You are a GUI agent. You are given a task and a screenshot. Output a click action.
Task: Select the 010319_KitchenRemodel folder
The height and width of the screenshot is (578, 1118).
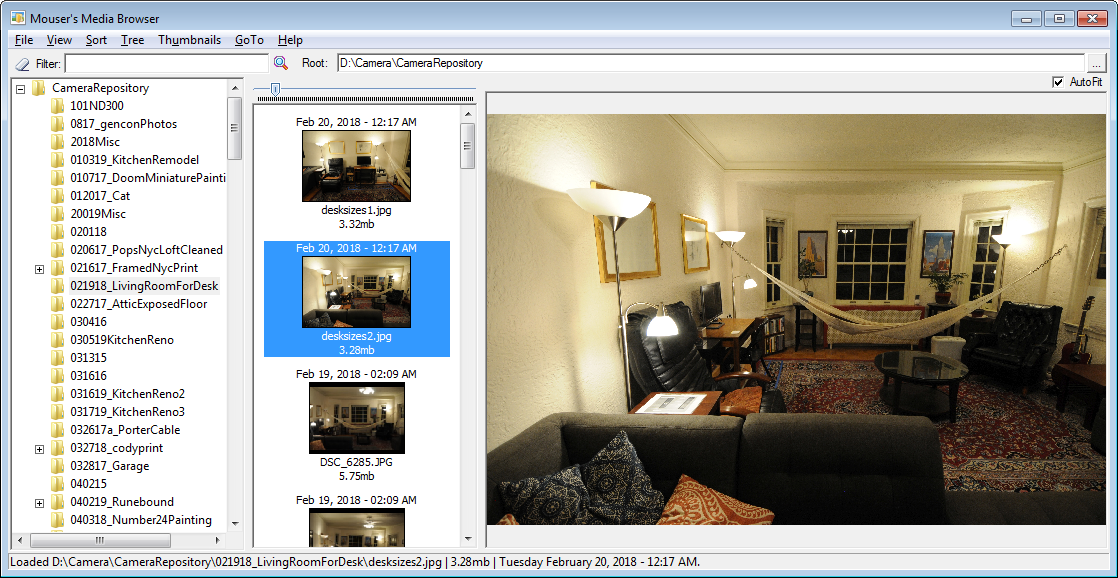click(x=135, y=160)
